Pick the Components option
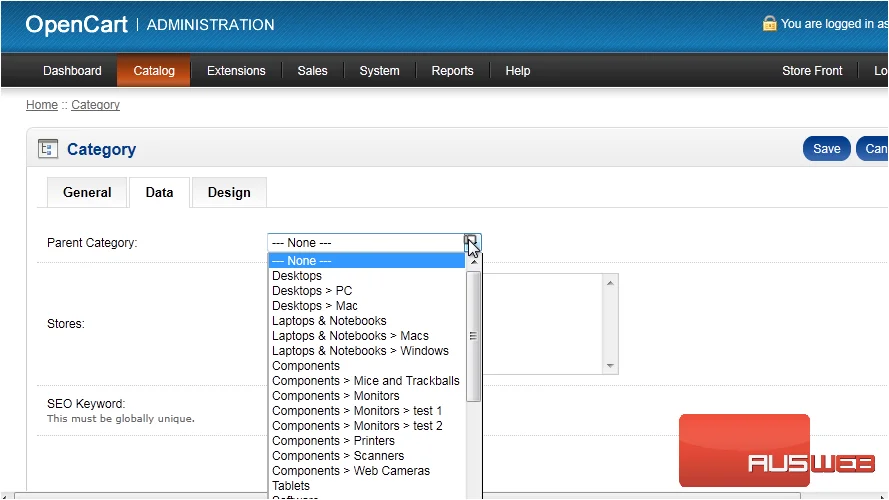Viewport: 889px width, 500px height. pyautogui.click(x=366, y=366)
